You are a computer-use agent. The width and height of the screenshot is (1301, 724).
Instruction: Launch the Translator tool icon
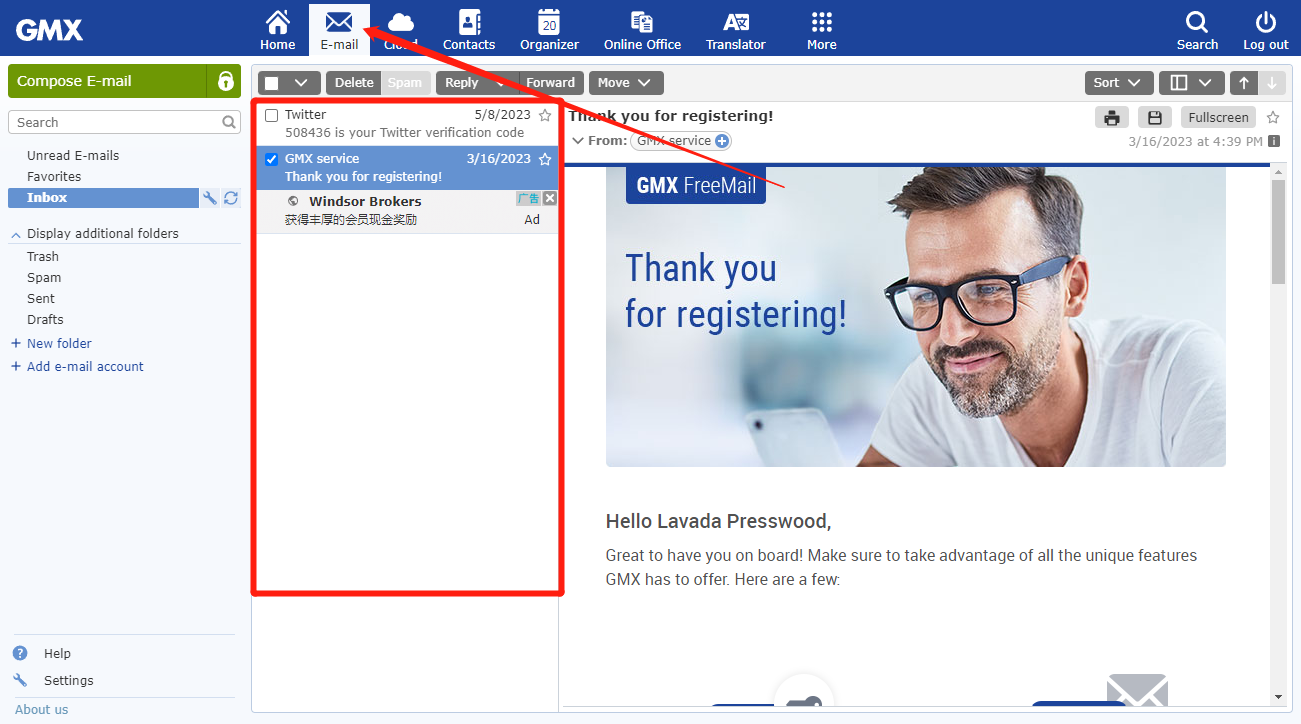[x=735, y=23]
